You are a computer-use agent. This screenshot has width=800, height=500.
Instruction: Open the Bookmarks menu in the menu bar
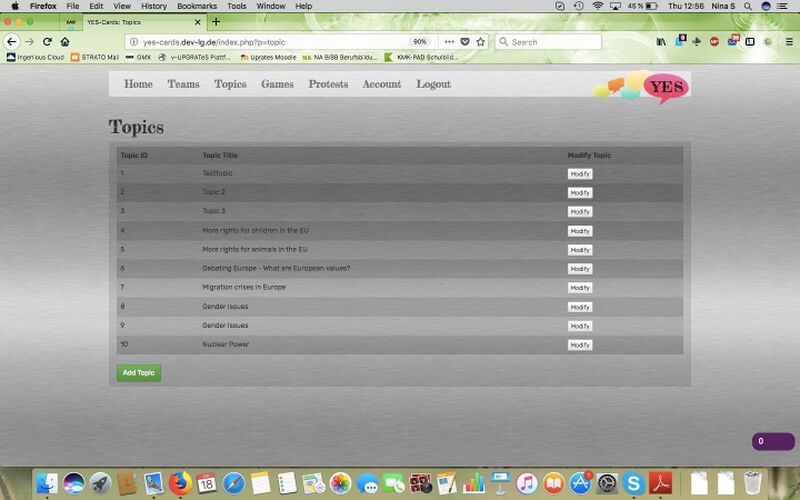197,6
